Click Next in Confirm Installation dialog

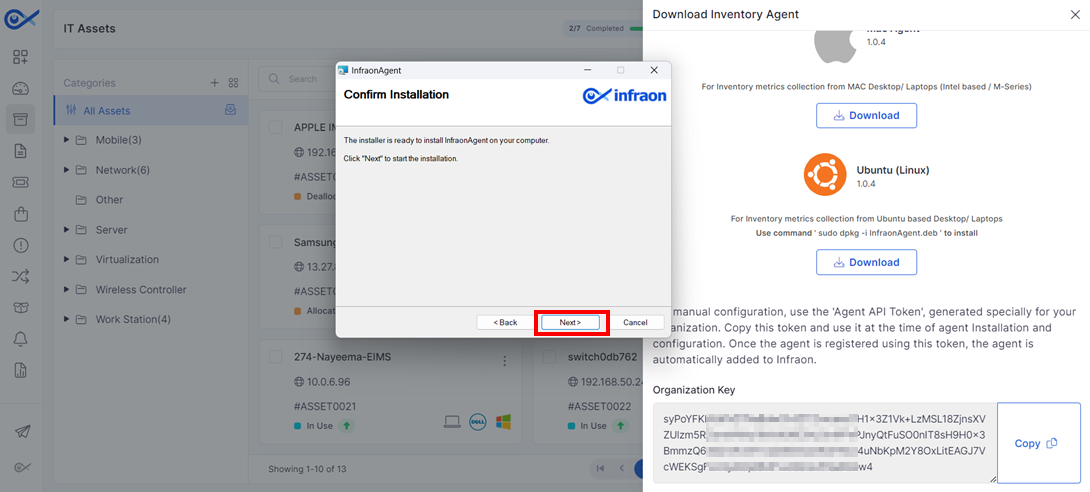(x=571, y=322)
